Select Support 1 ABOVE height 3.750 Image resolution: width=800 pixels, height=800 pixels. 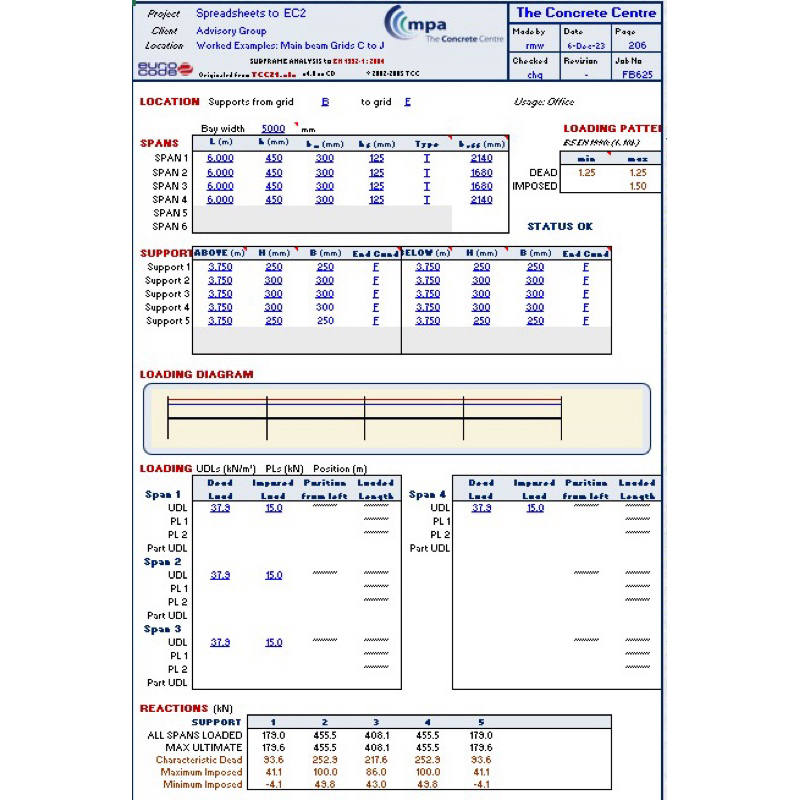click(x=220, y=267)
